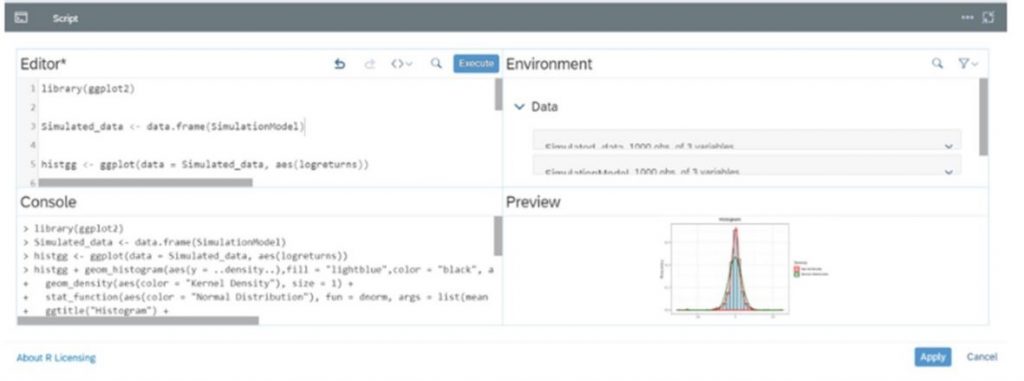Click the Editor vertical scrollbar
This screenshot has height=381, width=1024.
click(498, 94)
